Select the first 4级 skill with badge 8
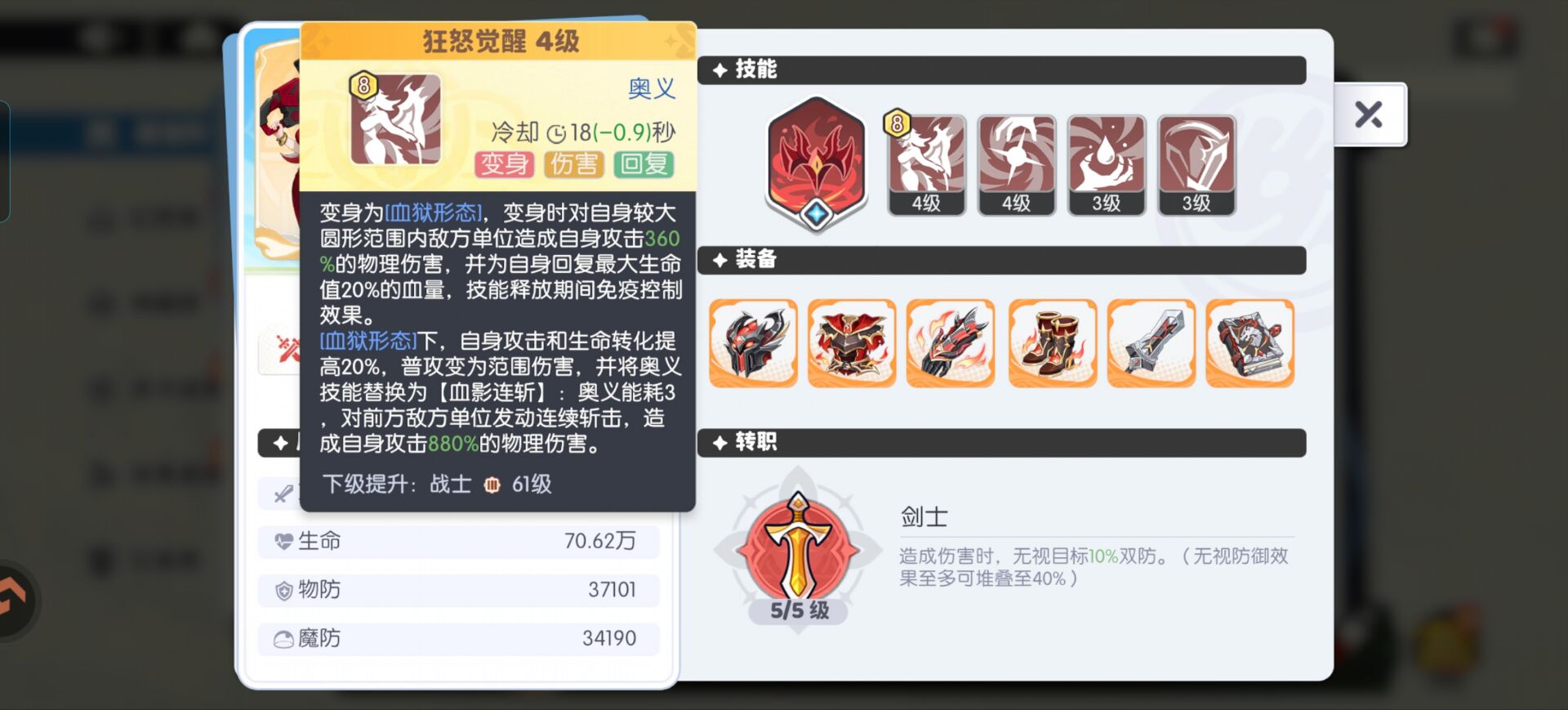Image resolution: width=1568 pixels, height=710 pixels. (x=926, y=164)
